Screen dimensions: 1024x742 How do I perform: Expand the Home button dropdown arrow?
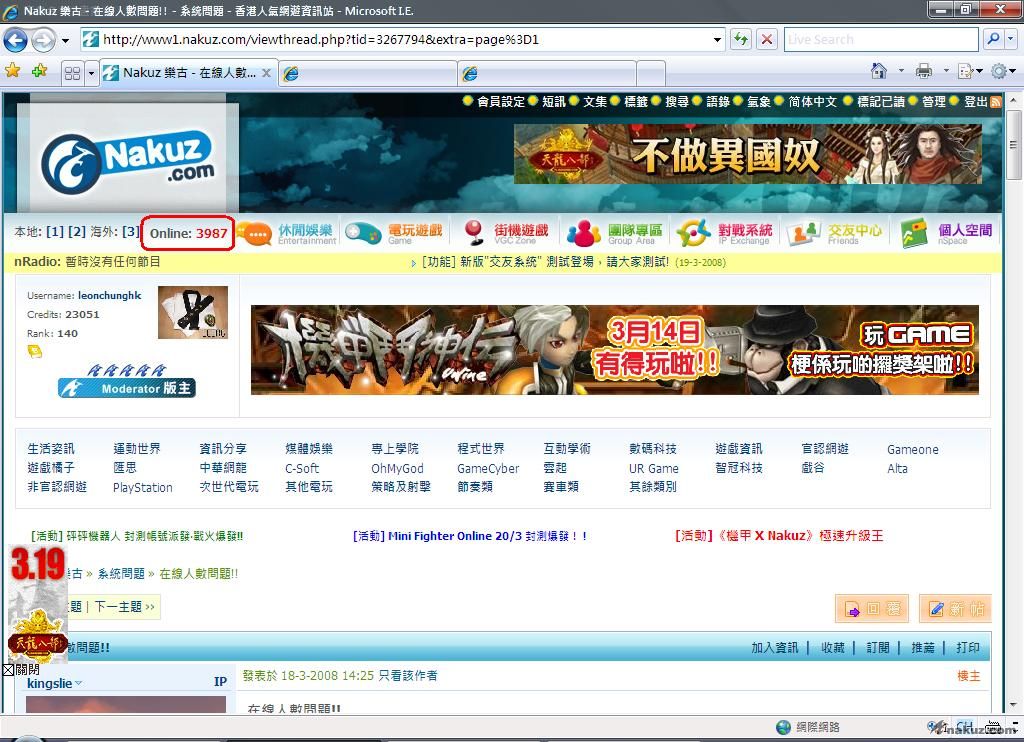click(x=901, y=71)
